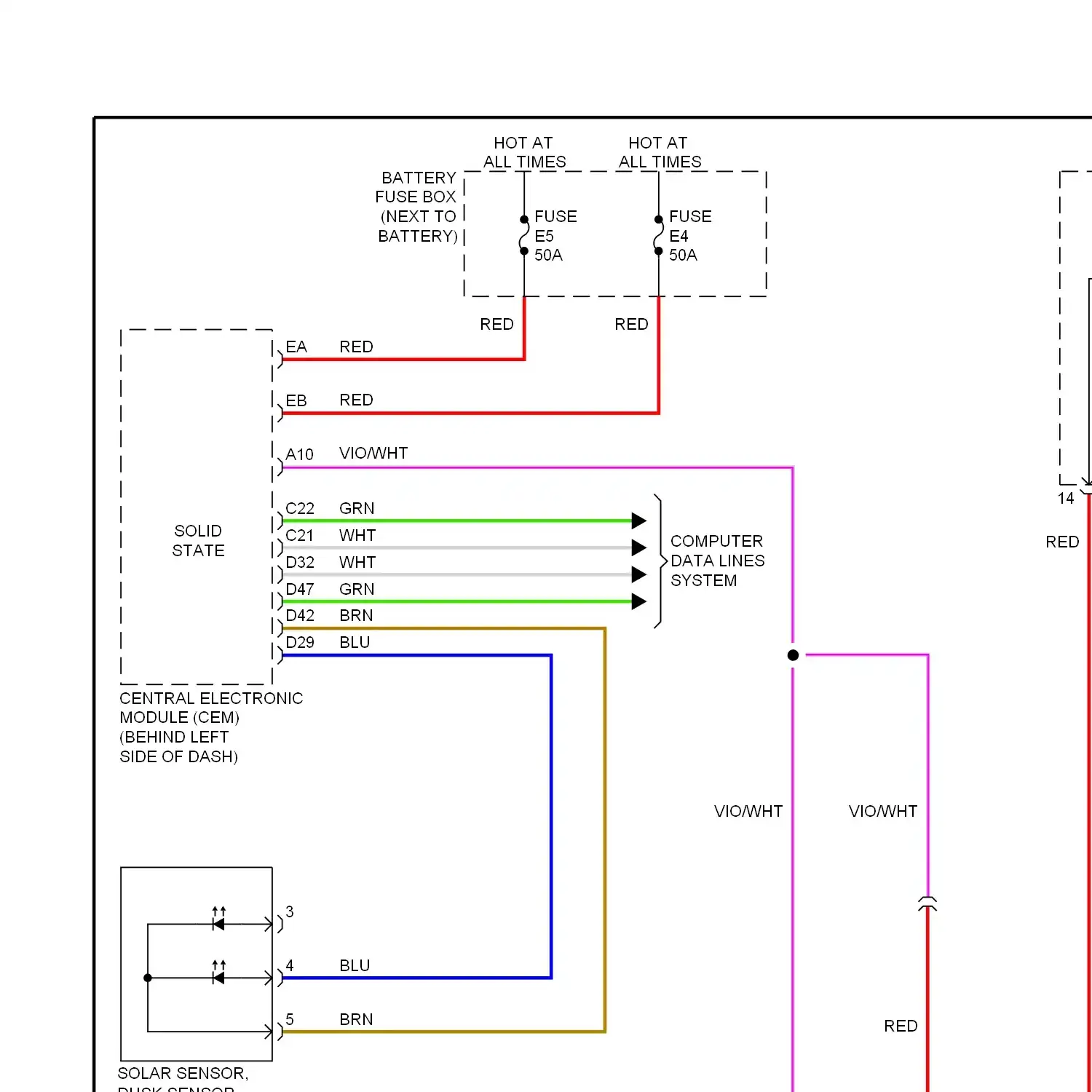The width and height of the screenshot is (1092, 1092).
Task: Click the GRN label beside C22
Action: coord(357,508)
